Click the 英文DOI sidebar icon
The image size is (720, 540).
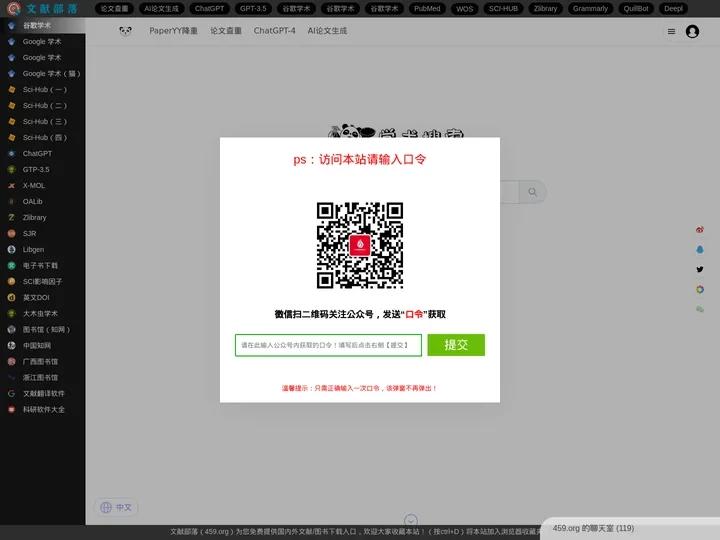pos(11,298)
